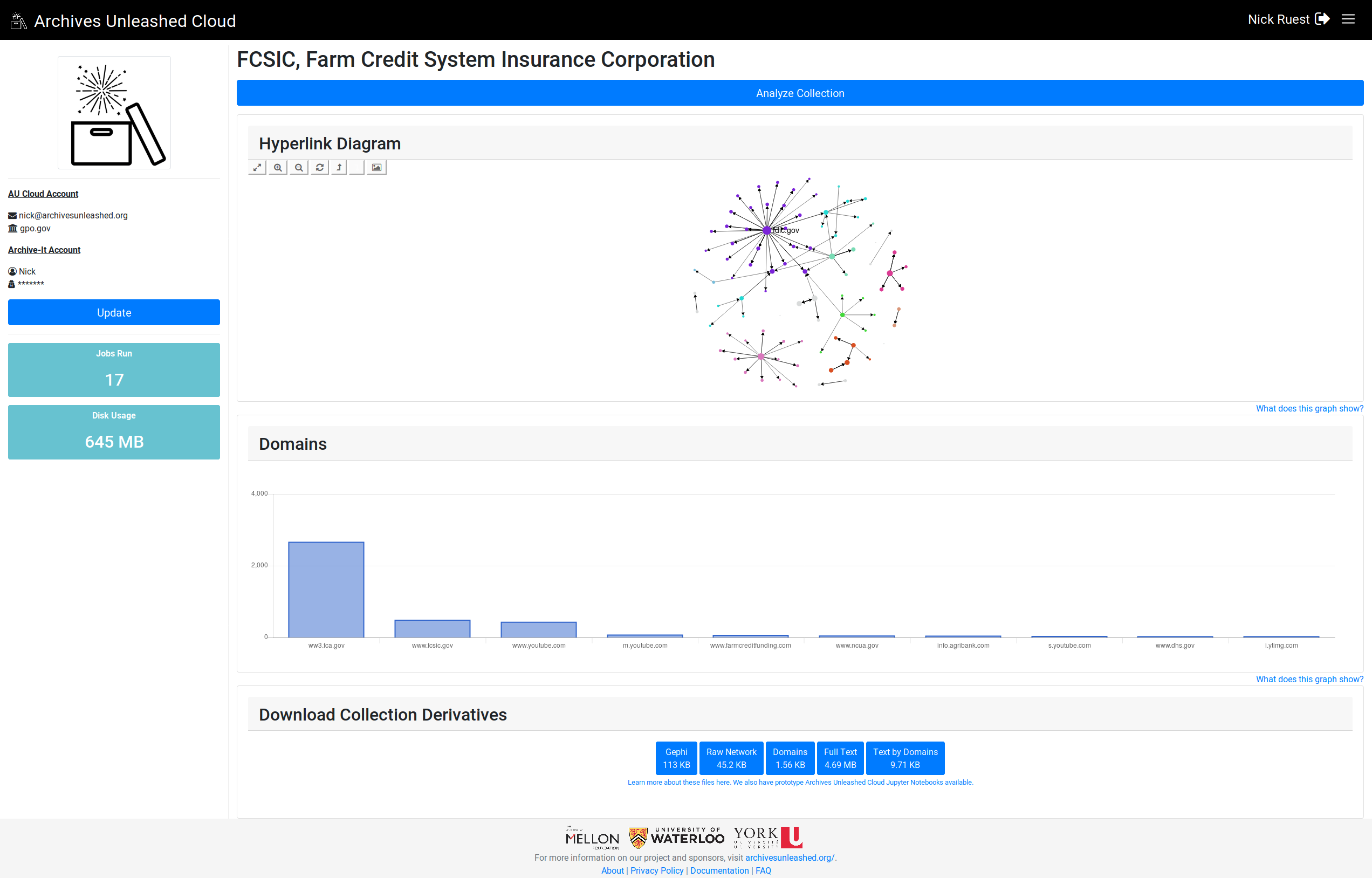Open the archivesunleashed.org/ footer link
Image resolution: width=1372 pixels, height=878 pixels.
790,858
